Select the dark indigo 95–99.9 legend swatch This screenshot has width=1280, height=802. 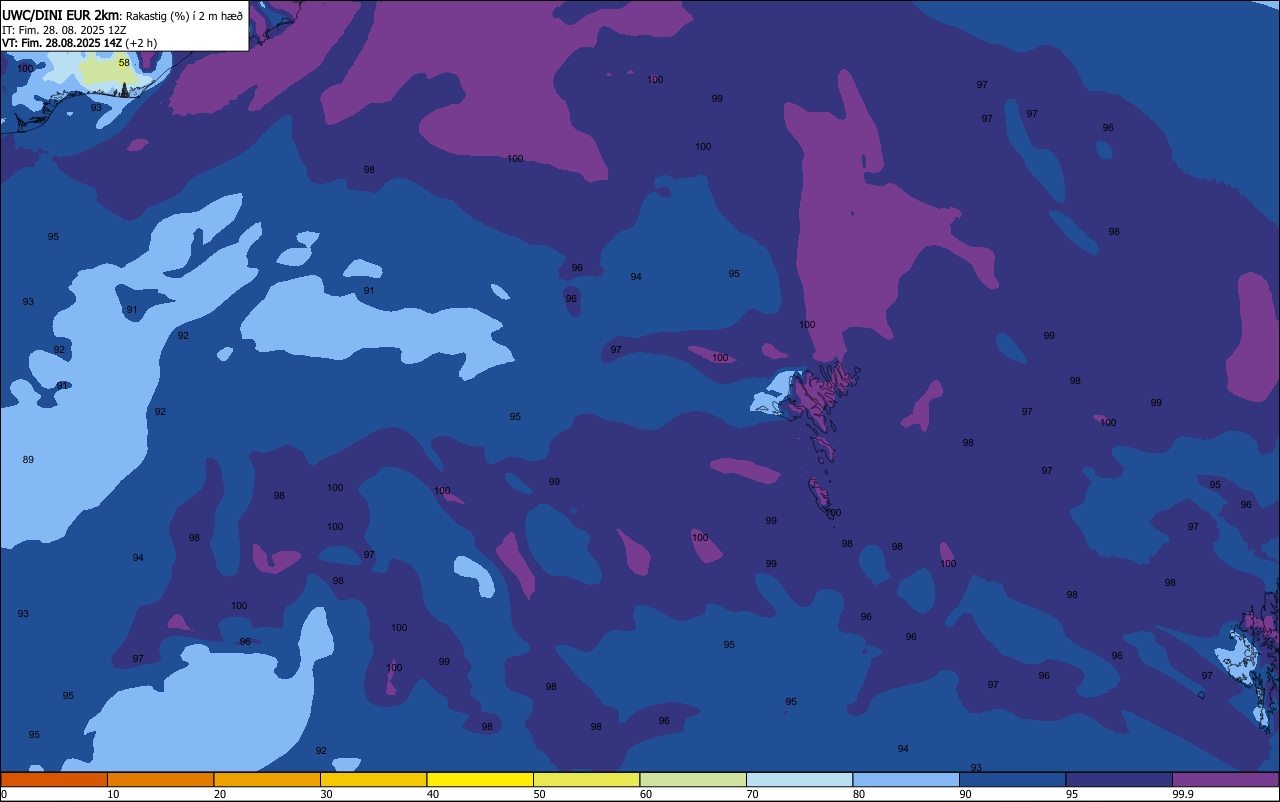tap(1119, 779)
